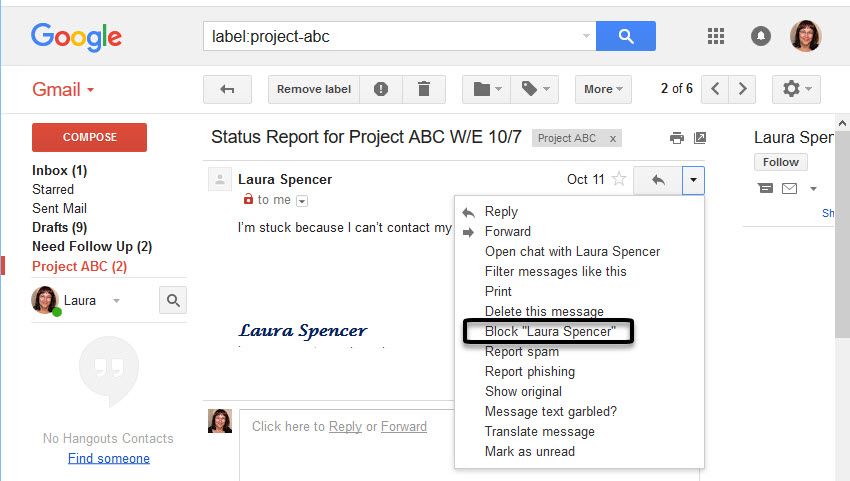Print all using the printer icon
850x481 pixels.
point(677,138)
